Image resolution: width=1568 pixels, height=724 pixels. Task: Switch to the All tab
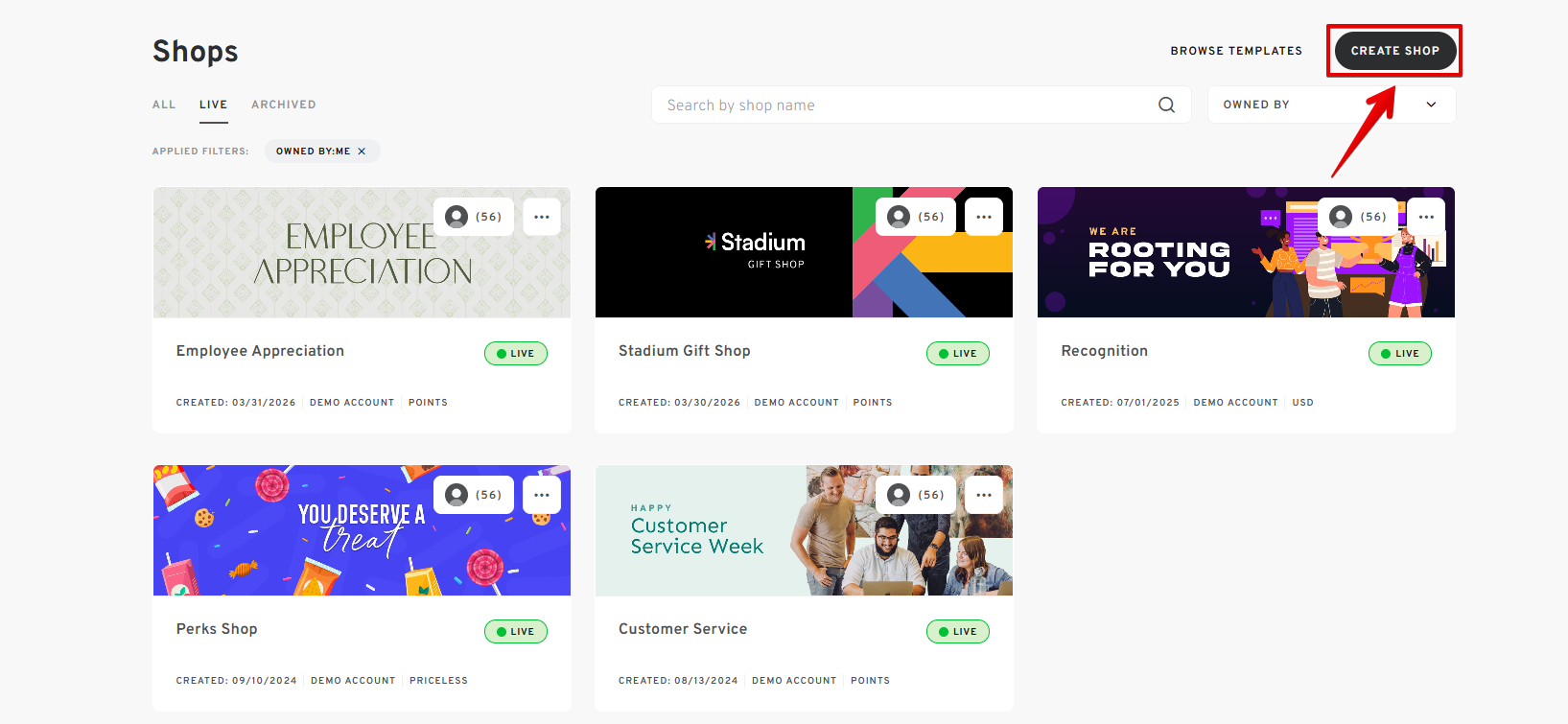pyautogui.click(x=164, y=105)
